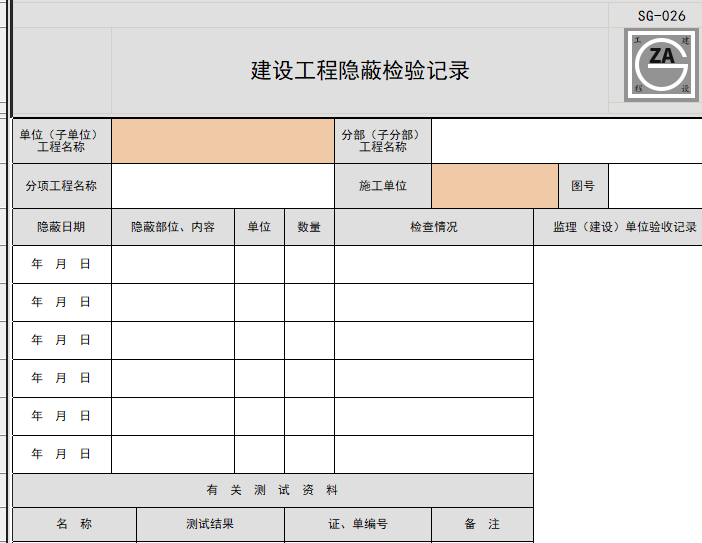Select the 单位 column header
Image resolution: width=702 pixels, height=543 pixels.
click(x=259, y=227)
